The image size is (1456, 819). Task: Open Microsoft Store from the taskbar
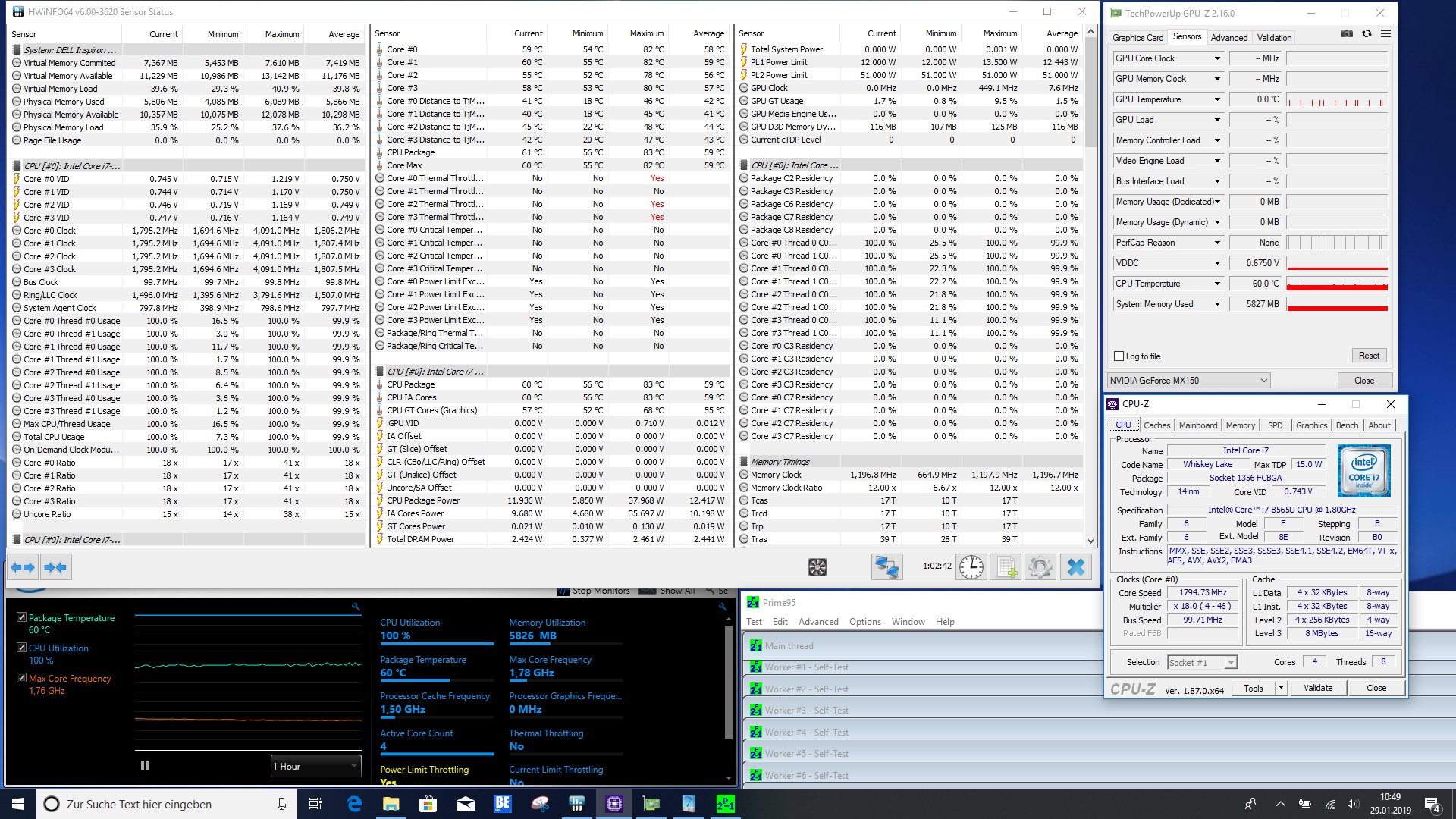(x=428, y=804)
